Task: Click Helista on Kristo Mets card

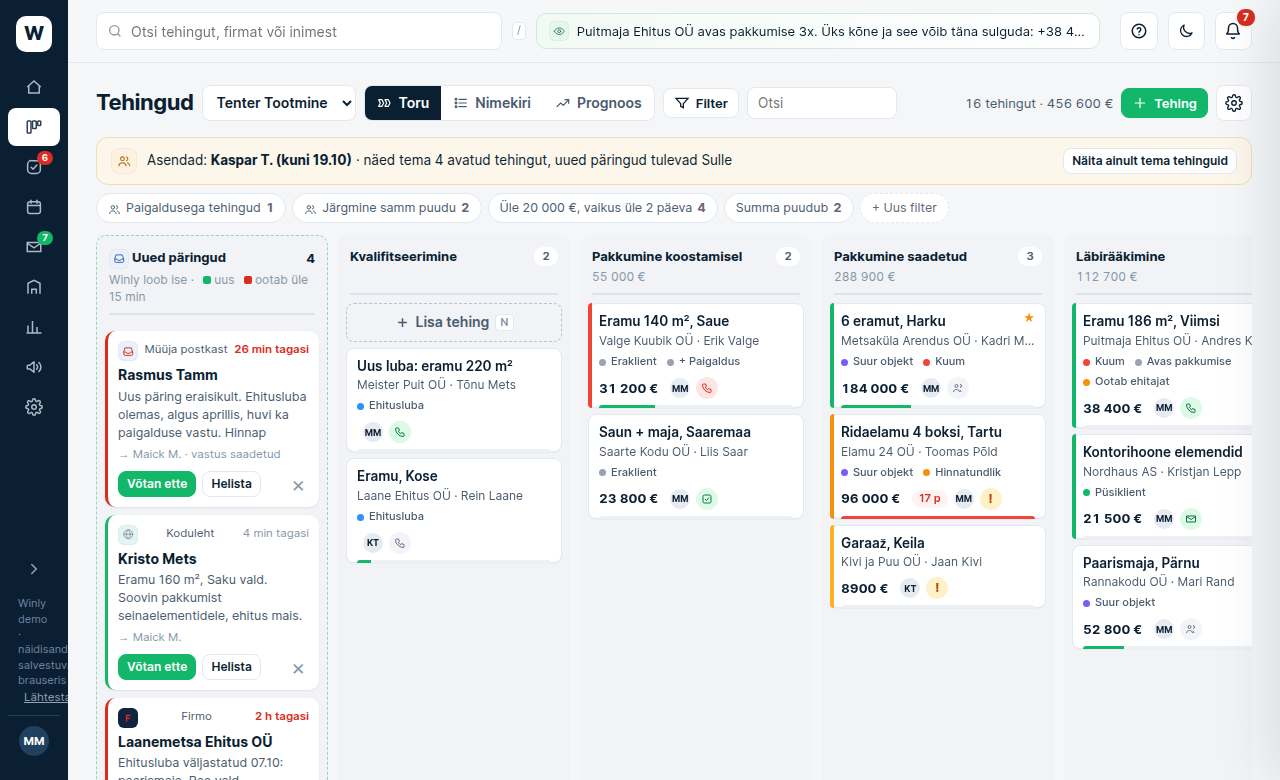Action: click(x=231, y=667)
